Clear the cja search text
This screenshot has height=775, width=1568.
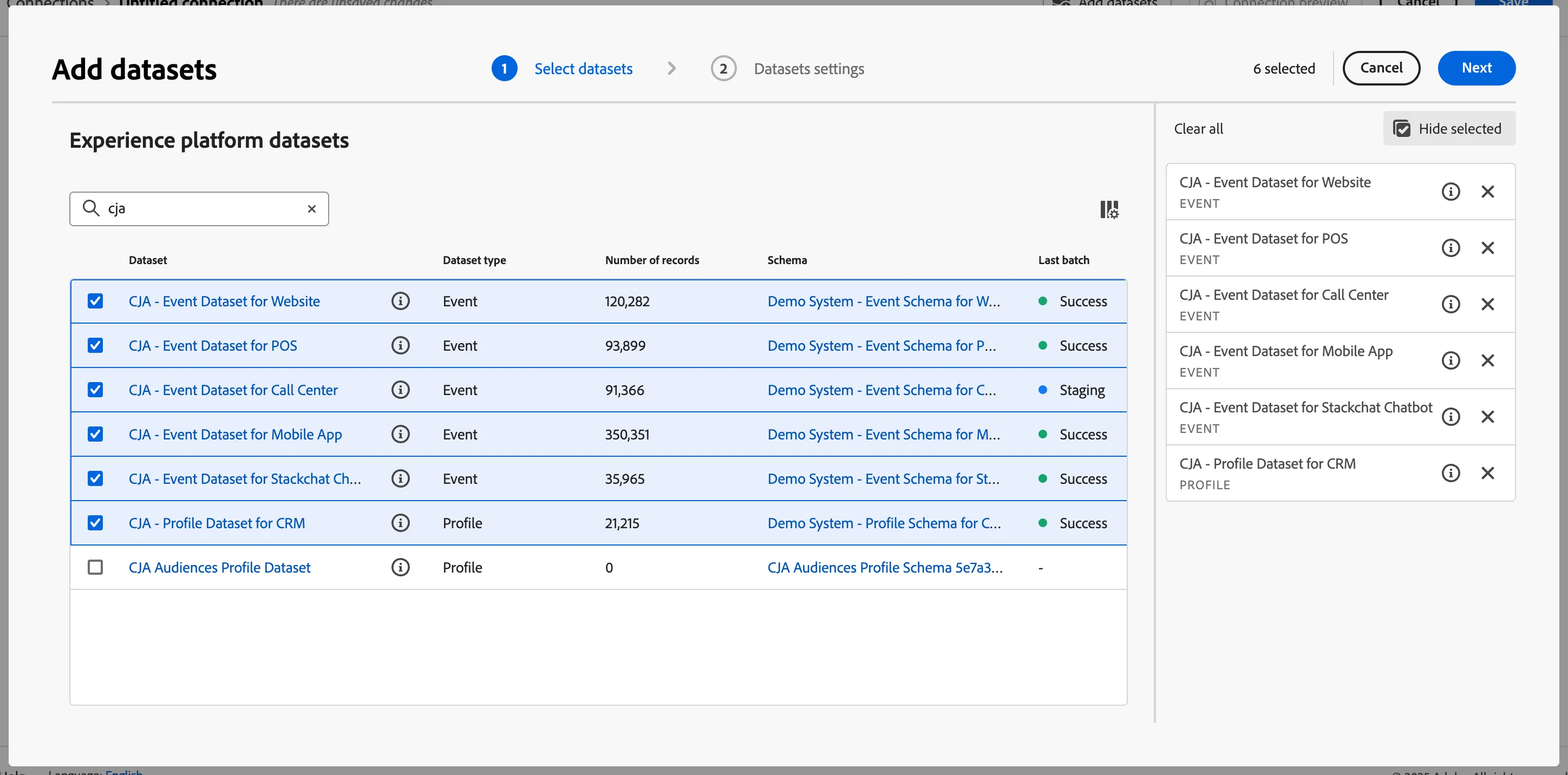pyautogui.click(x=312, y=209)
